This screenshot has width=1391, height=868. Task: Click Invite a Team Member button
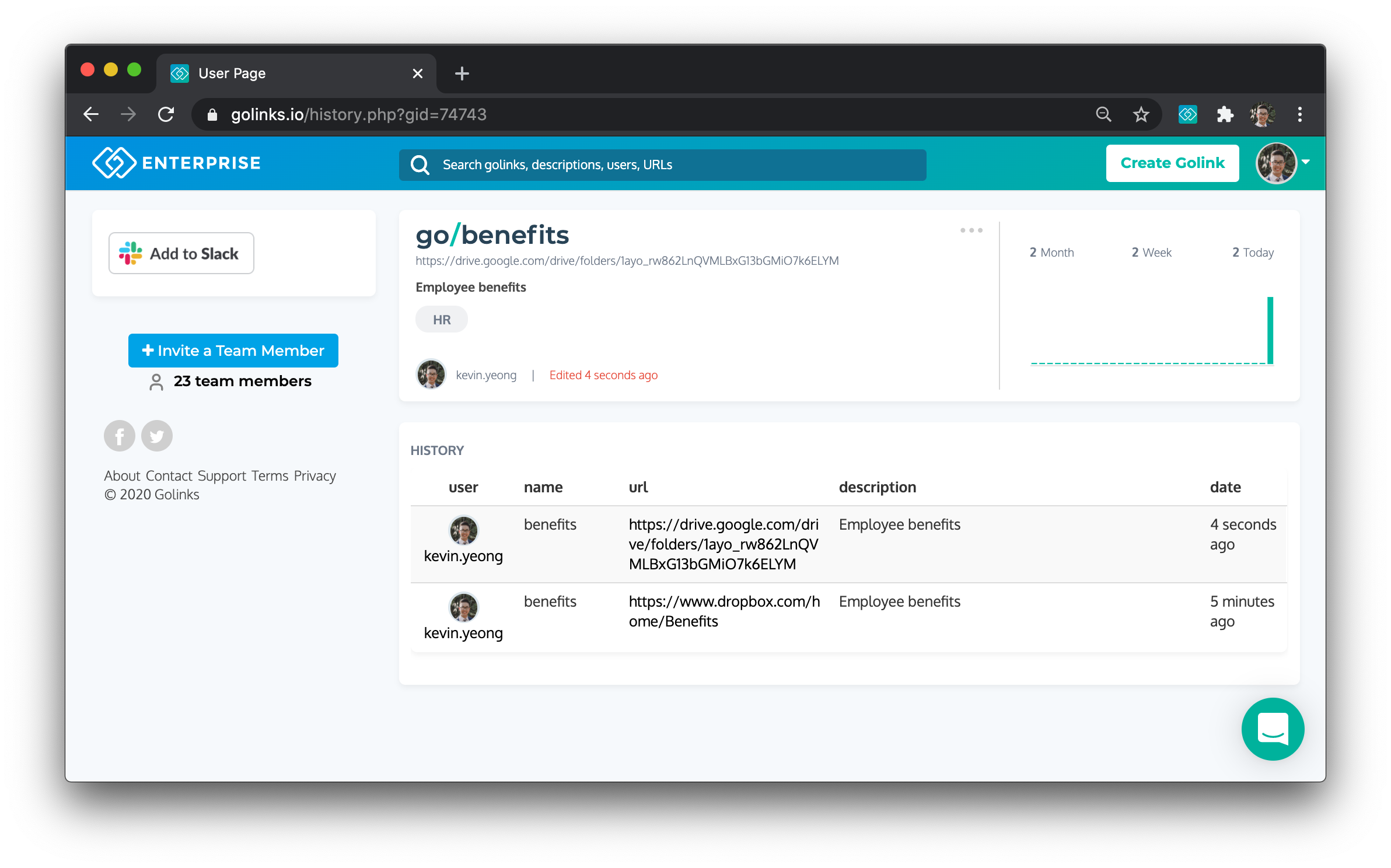point(233,351)
